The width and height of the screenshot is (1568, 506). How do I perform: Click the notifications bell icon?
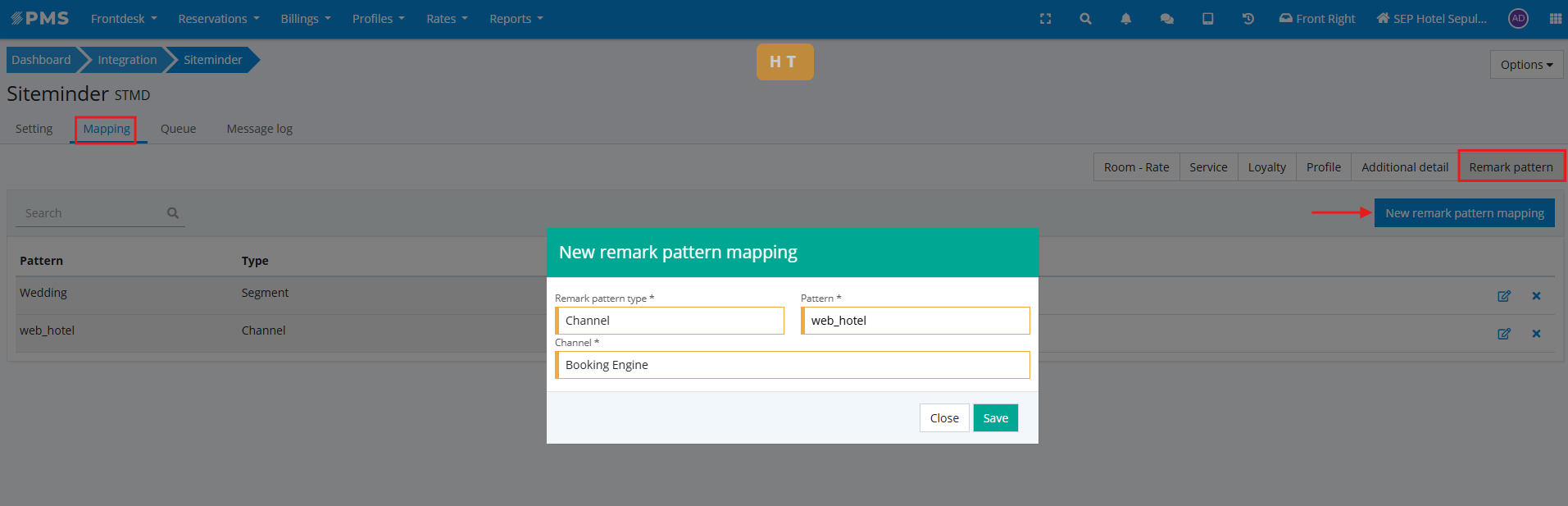coord(1125,19)
